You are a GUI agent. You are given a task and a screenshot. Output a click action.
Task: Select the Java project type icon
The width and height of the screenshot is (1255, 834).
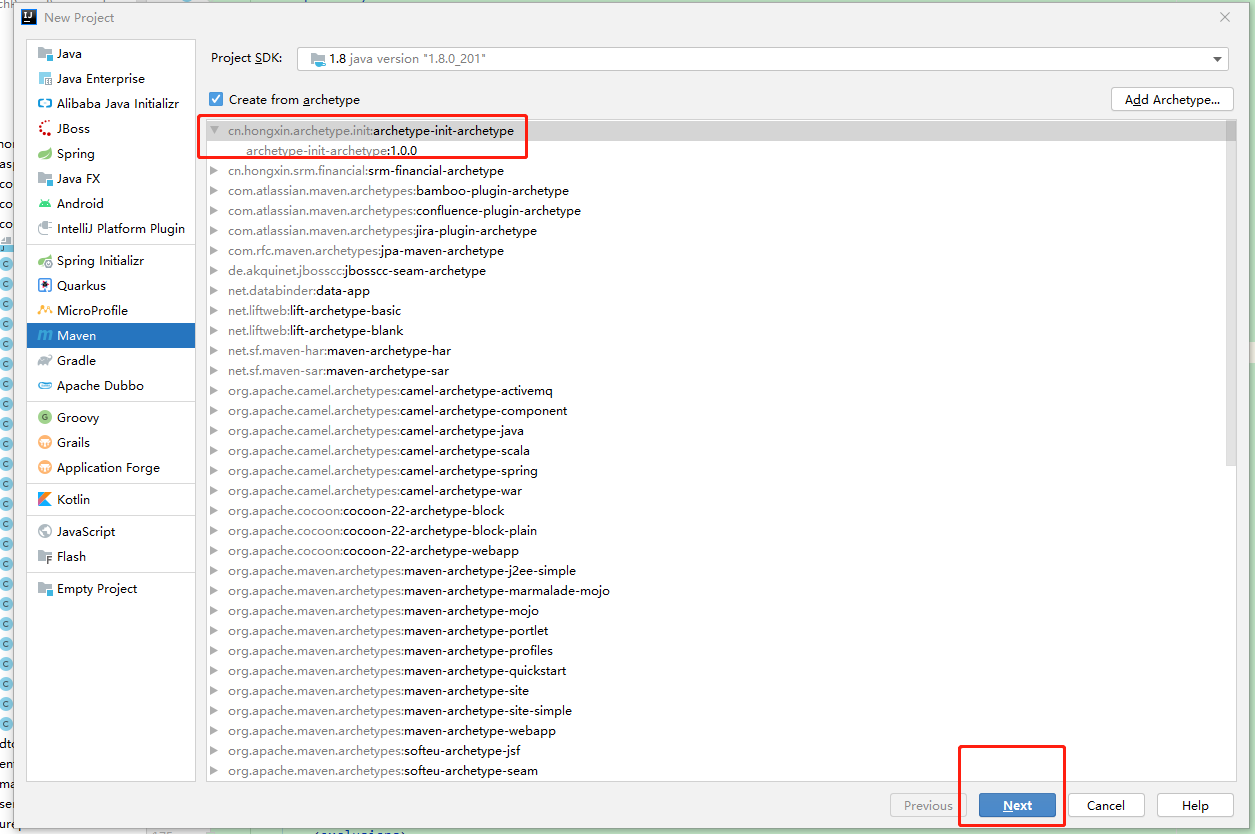click(44, 54)
